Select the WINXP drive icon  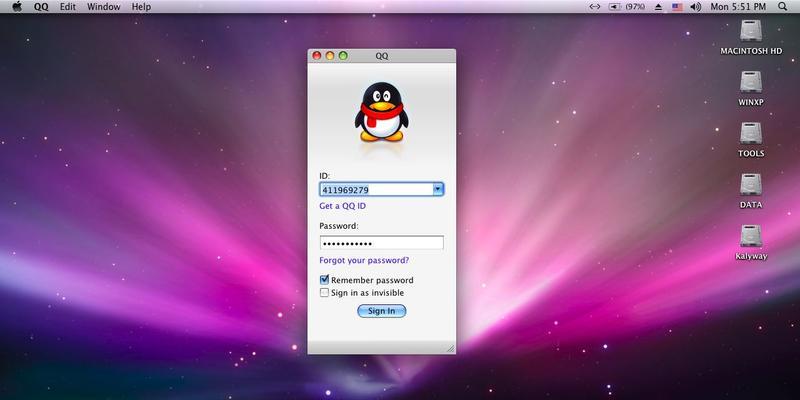point(751,82)
